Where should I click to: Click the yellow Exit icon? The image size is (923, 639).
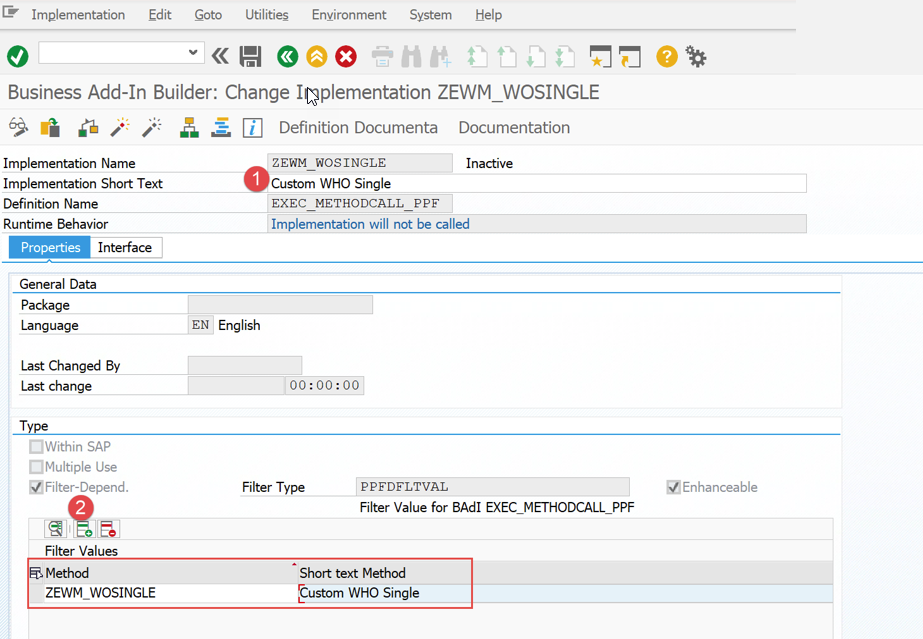[317, 56]
